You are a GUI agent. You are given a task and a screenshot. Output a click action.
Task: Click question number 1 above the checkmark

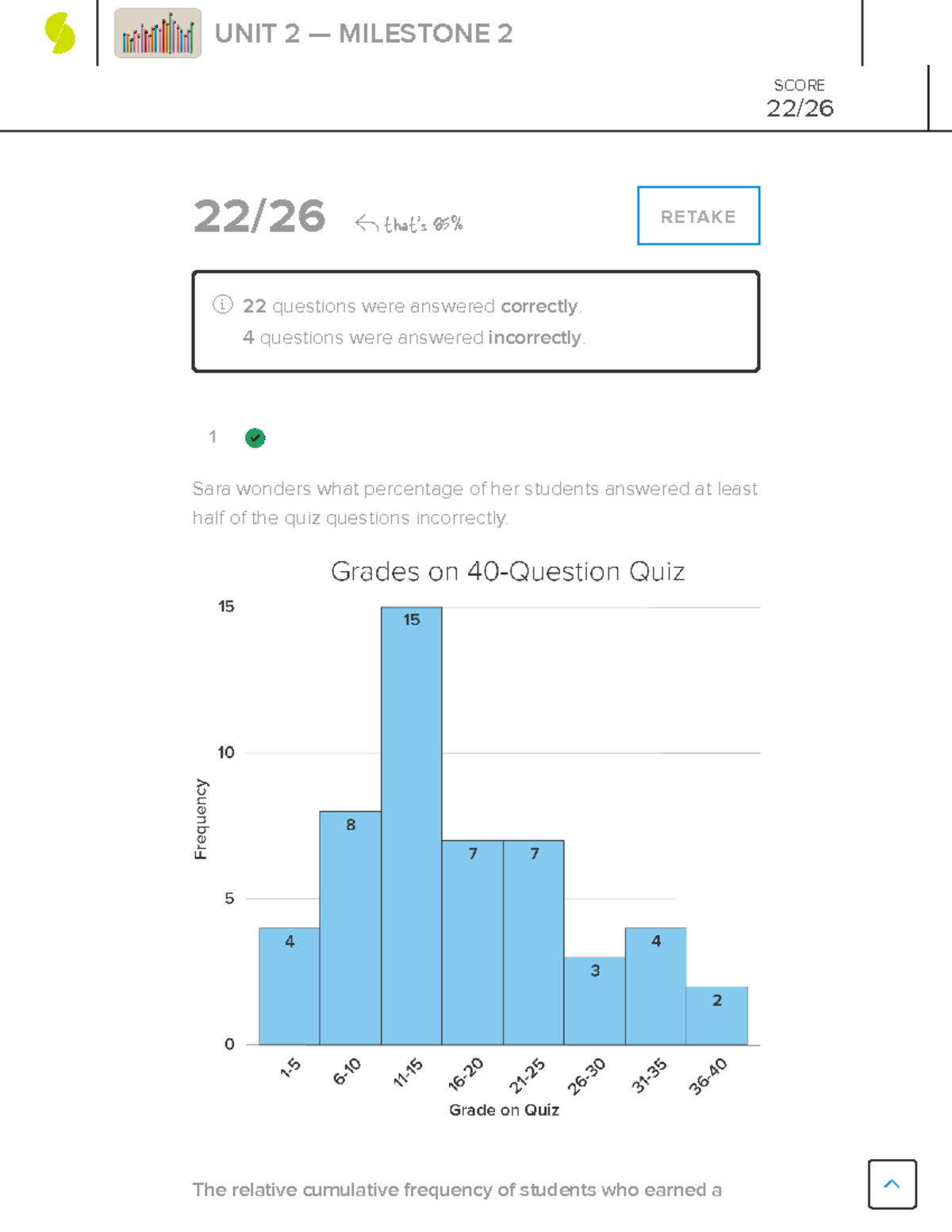click(x=213, y=436)
